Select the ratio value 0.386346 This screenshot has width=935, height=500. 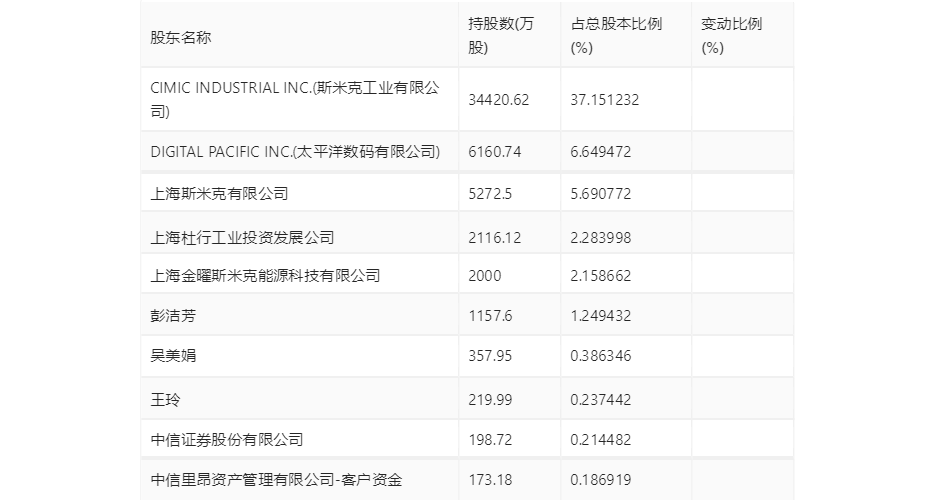(x=600, y=356)
